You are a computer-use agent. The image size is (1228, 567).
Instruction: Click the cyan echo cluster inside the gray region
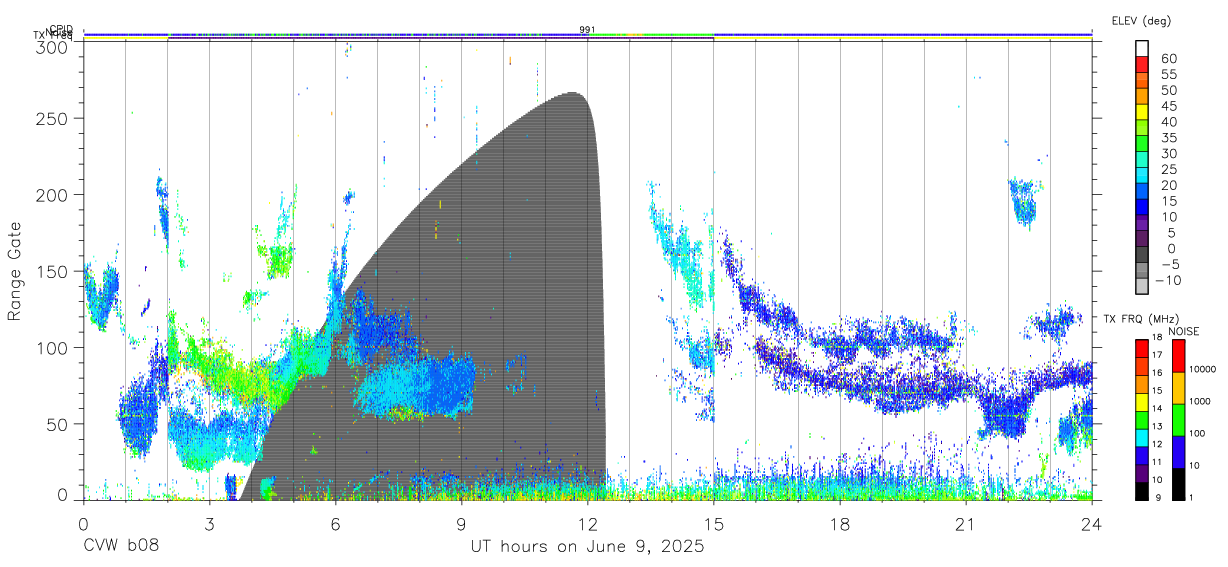coord(415,386)
